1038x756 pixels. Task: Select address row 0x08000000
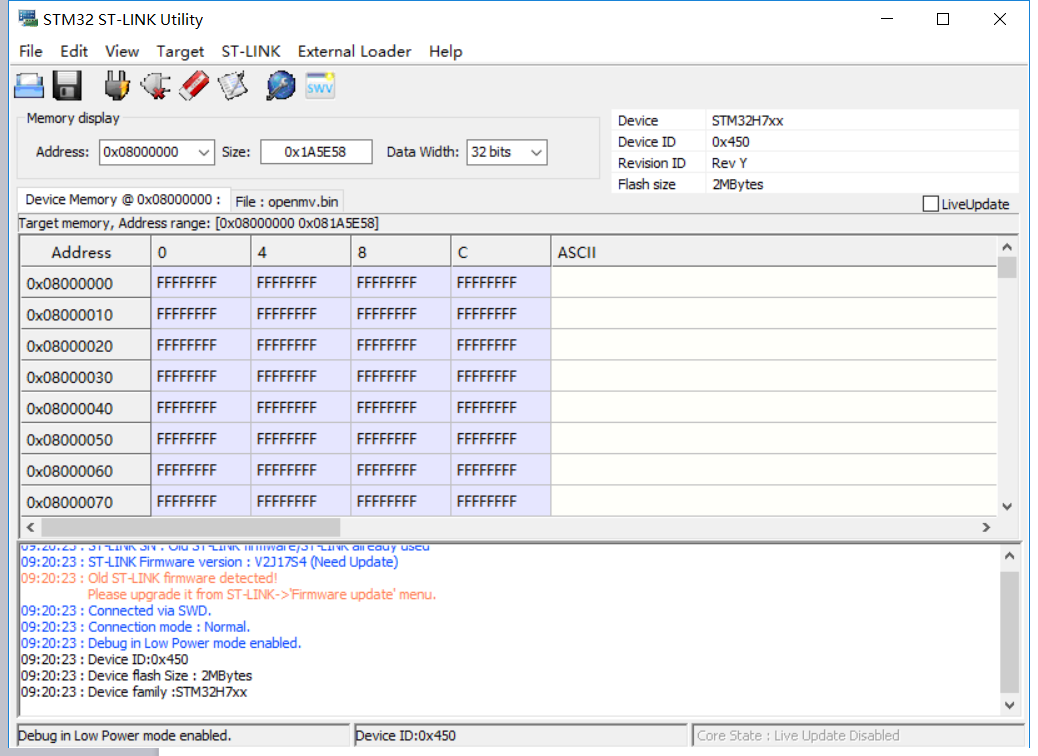[x=85, y=283]
